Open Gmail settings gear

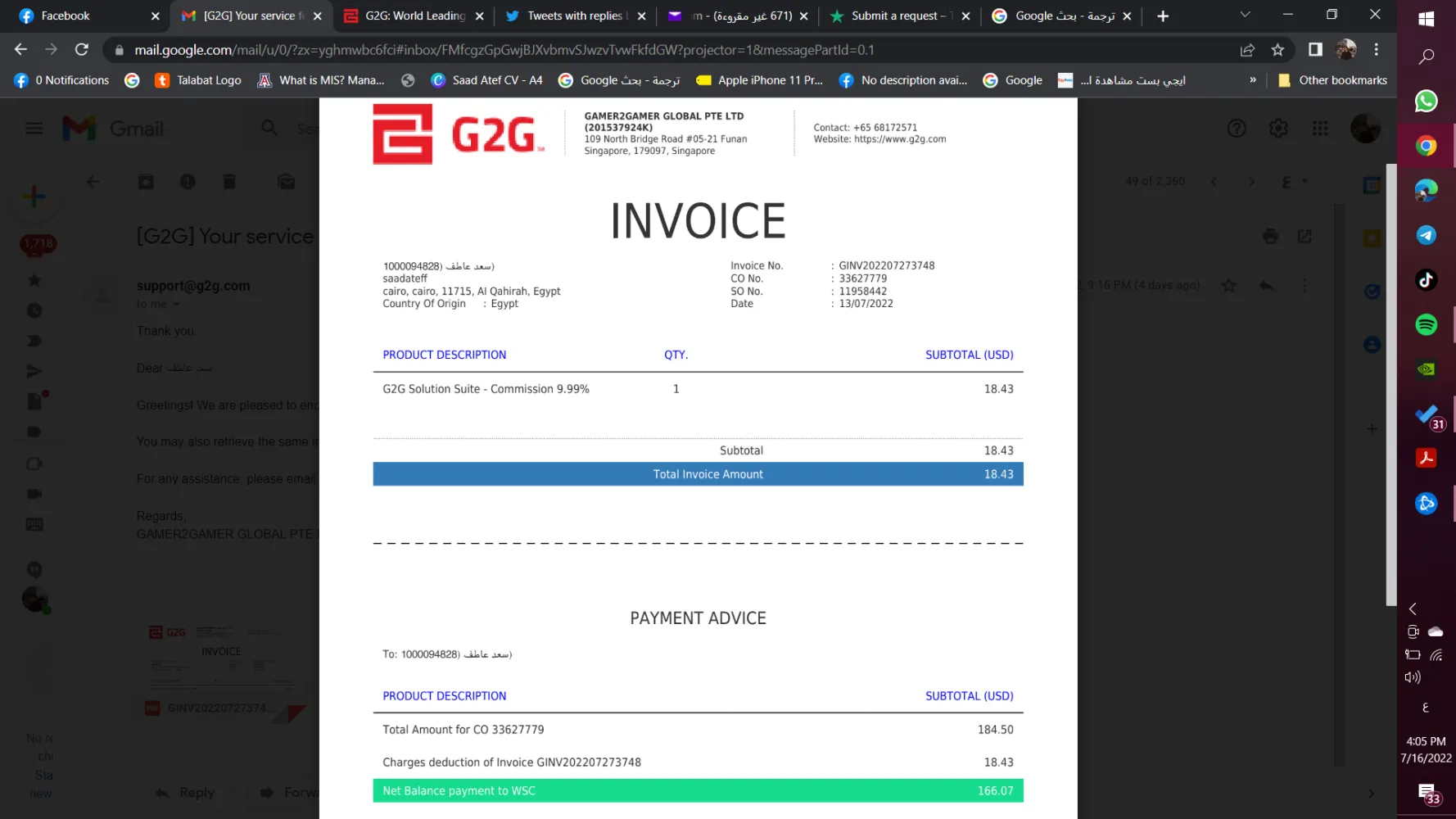click(x=1278, y=129)
